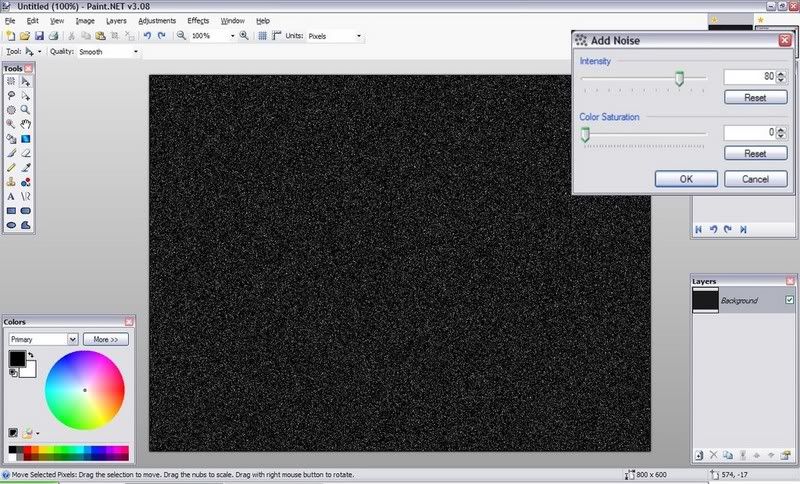Click the Save floppy disk icon
800x484 pixels.
[x=39, y=36]
